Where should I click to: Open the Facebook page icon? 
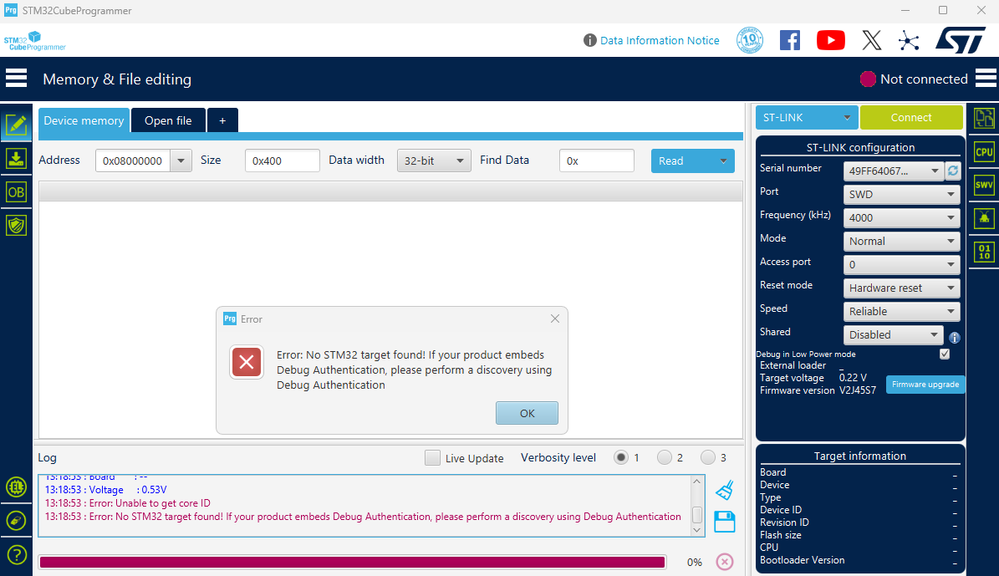pos(790,40)
